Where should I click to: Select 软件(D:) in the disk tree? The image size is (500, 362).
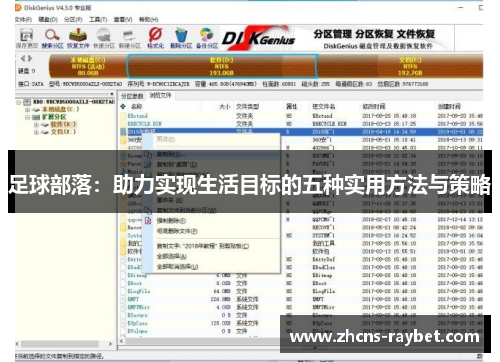(x=63, y=124)
